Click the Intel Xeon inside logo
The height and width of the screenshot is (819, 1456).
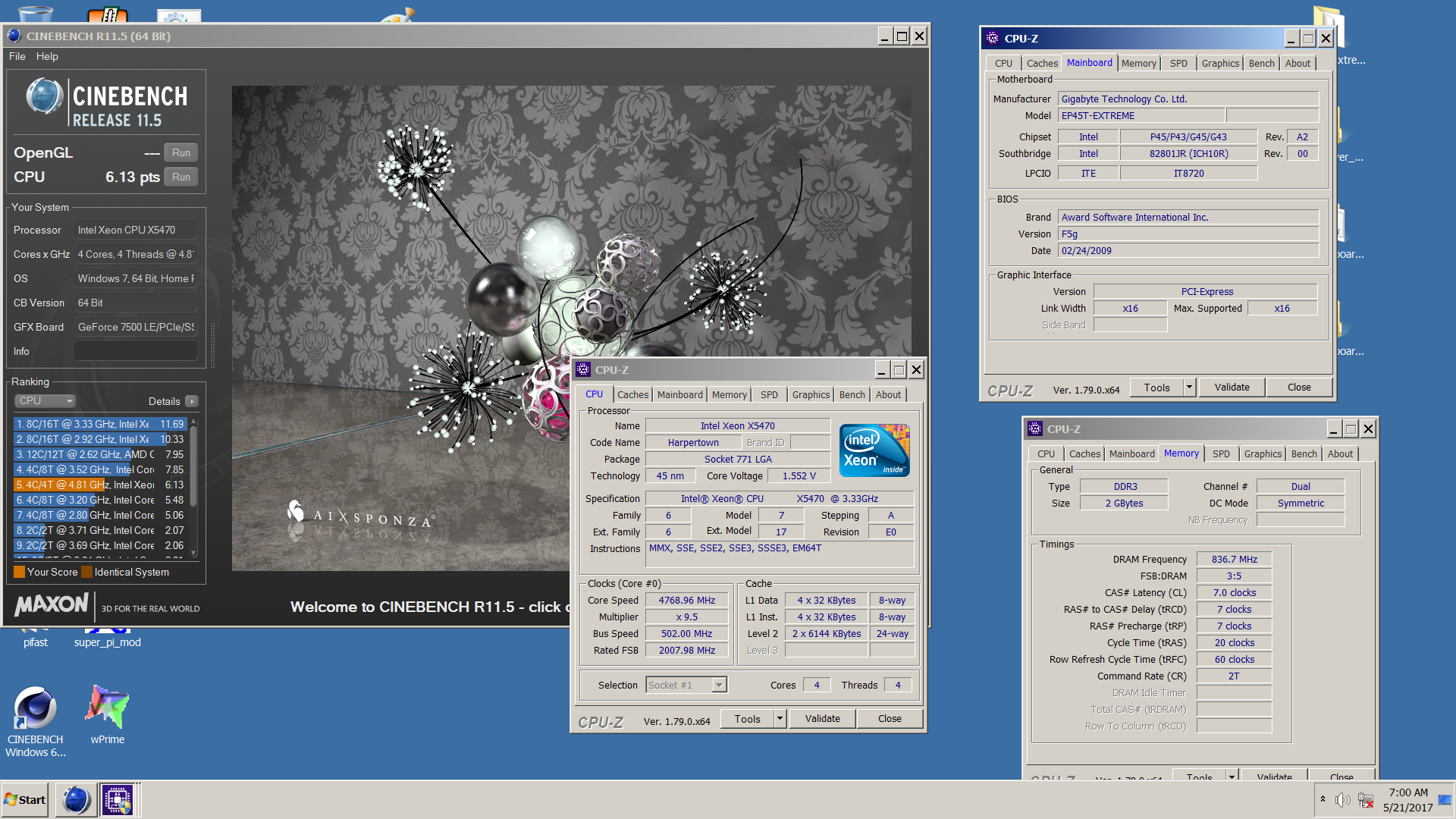point(874,450)
